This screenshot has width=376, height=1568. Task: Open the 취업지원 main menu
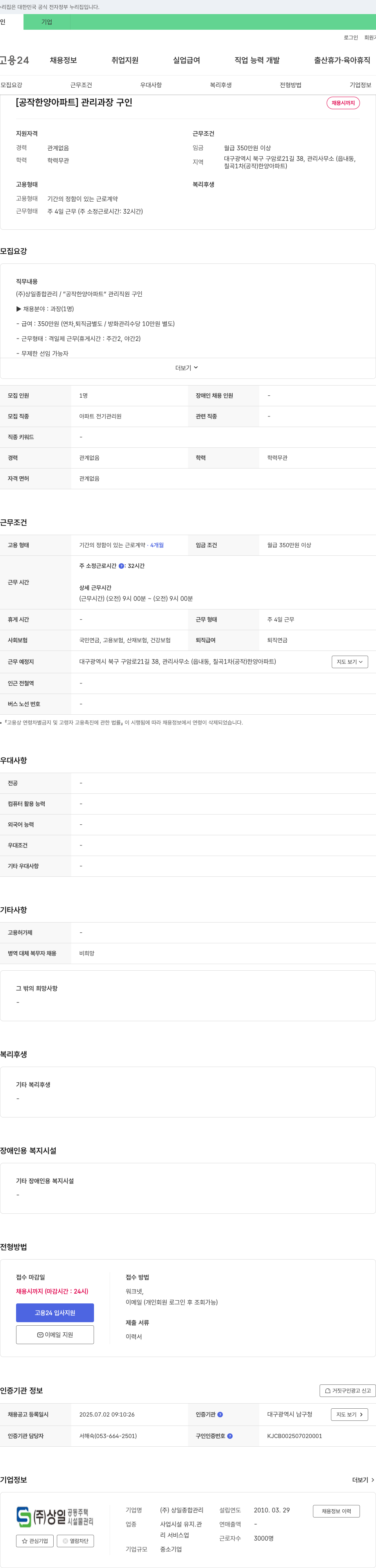[x=125, y=60]
